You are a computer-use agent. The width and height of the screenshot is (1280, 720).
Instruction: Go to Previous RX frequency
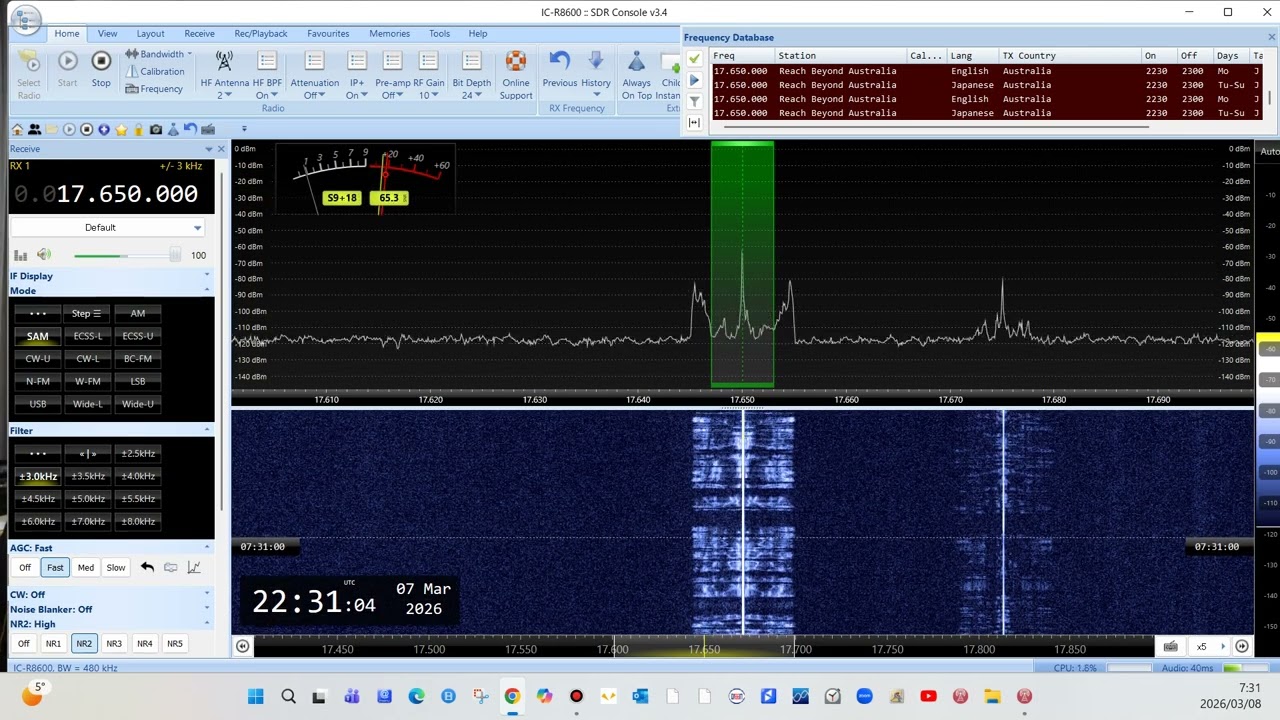[x=560, y=68]
